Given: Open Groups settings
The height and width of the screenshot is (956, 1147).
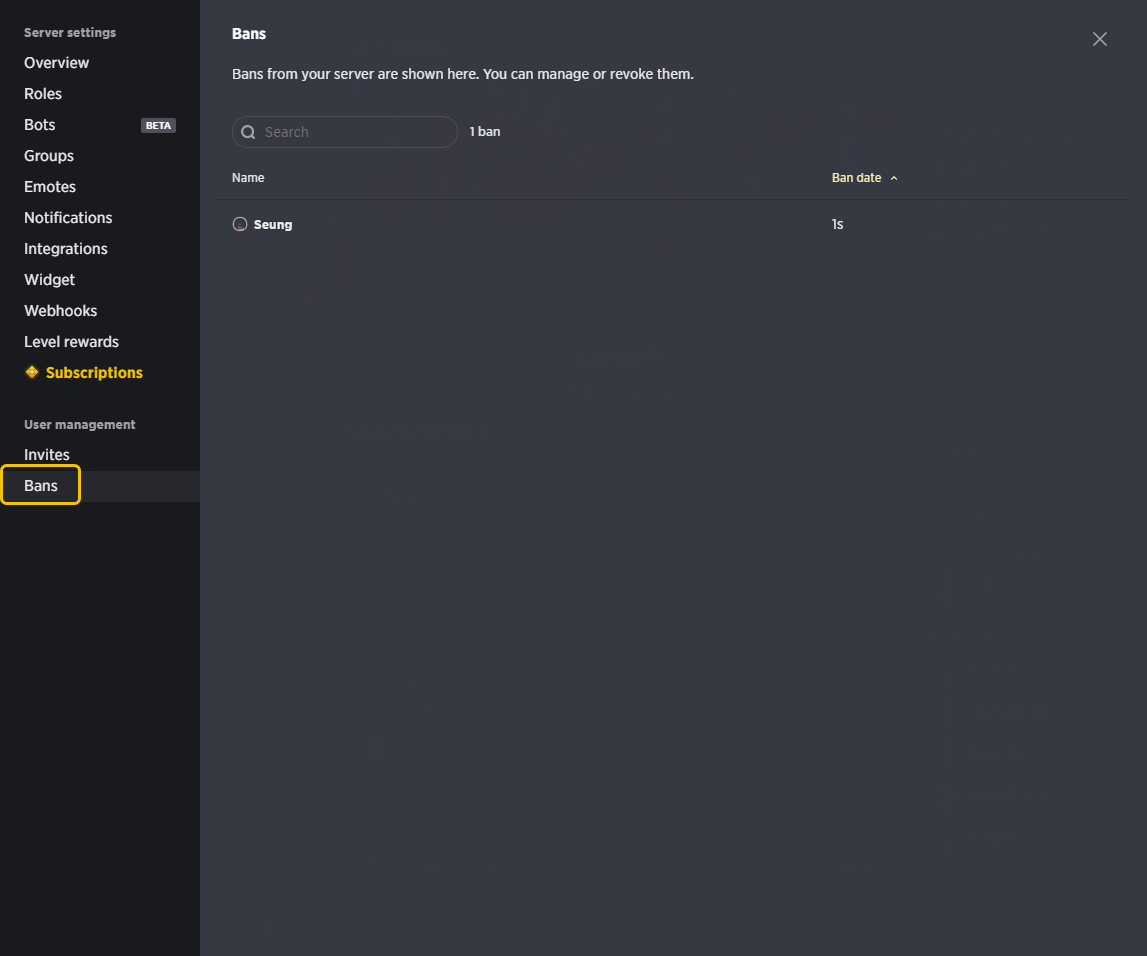Looking at the screenshot, I should coord(48,156).
